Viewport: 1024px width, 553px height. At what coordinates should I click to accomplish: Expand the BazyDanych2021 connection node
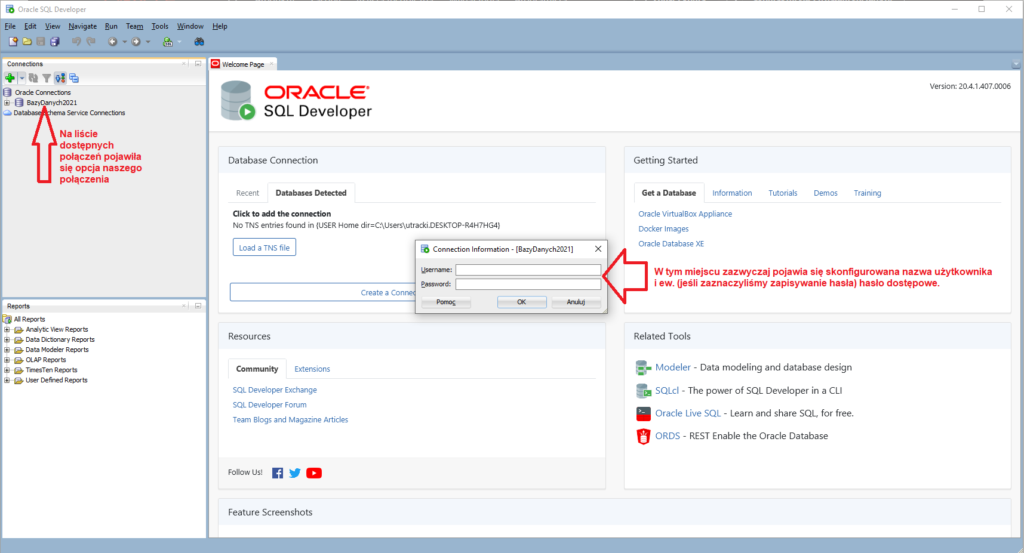[7, 103]
